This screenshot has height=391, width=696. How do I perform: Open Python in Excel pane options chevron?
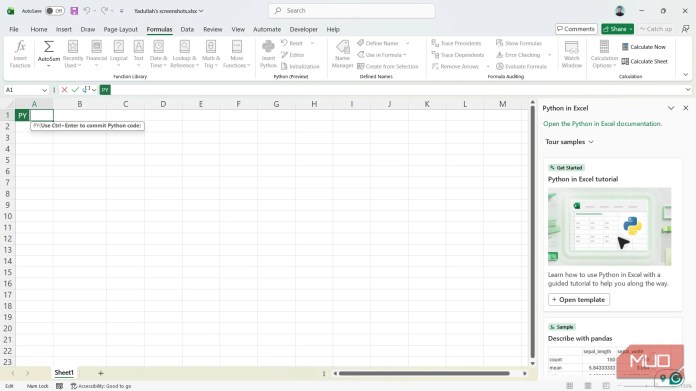(x=671, y=108)
